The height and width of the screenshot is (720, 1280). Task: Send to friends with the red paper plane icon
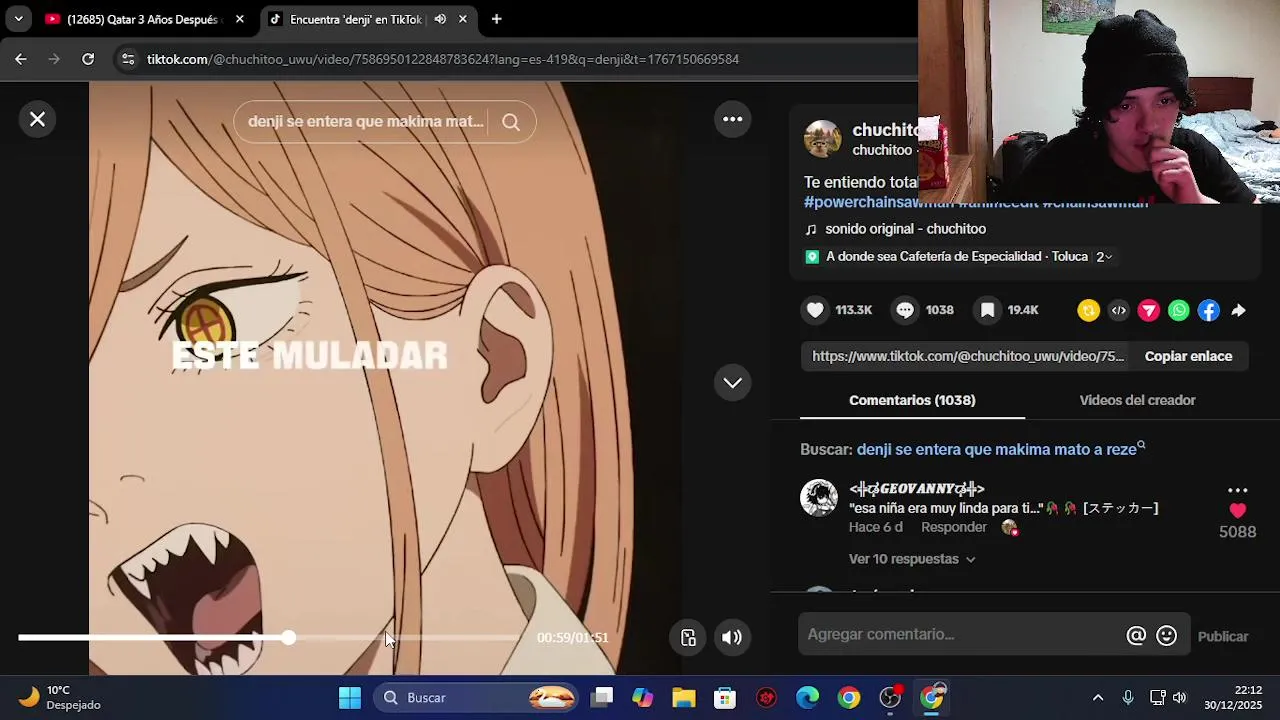(x=1149, y=311)
